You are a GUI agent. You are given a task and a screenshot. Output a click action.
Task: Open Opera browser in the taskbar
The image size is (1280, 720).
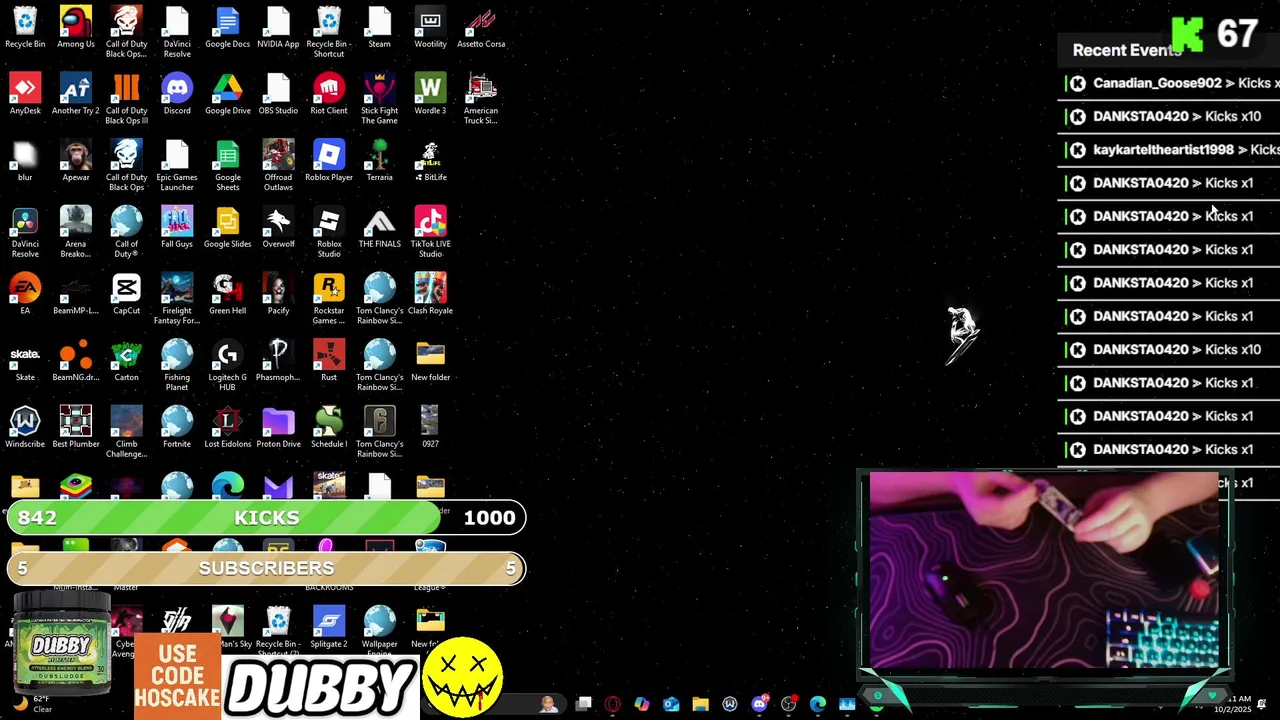pos(612,704)
